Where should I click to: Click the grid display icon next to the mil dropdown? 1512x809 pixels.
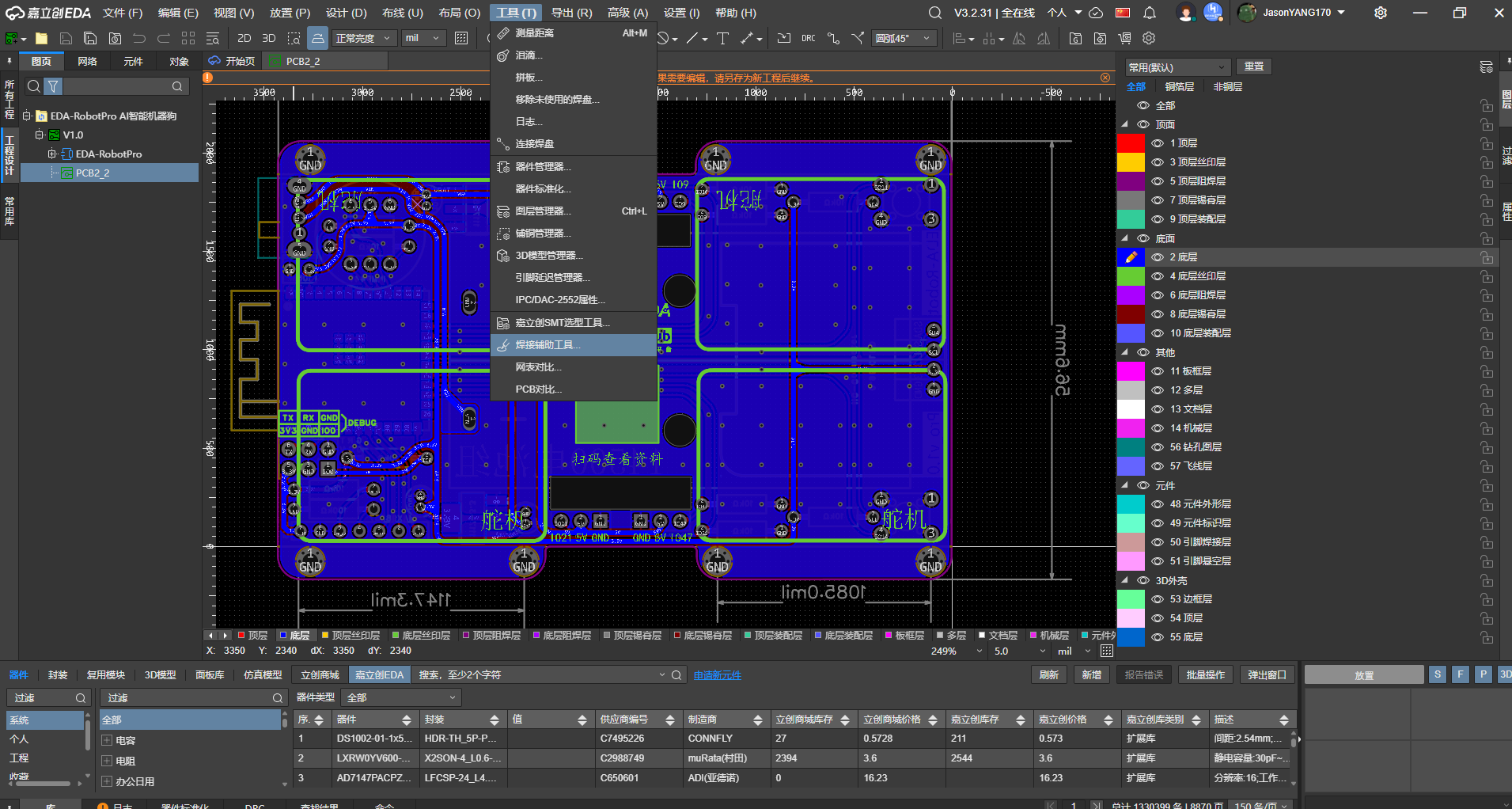pyautogui.click(x=461, y=38)
